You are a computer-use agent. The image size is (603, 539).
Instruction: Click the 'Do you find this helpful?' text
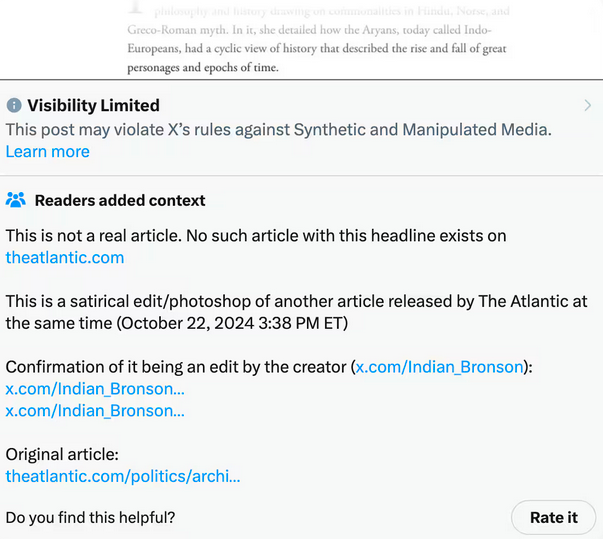(x=90, y=517)
